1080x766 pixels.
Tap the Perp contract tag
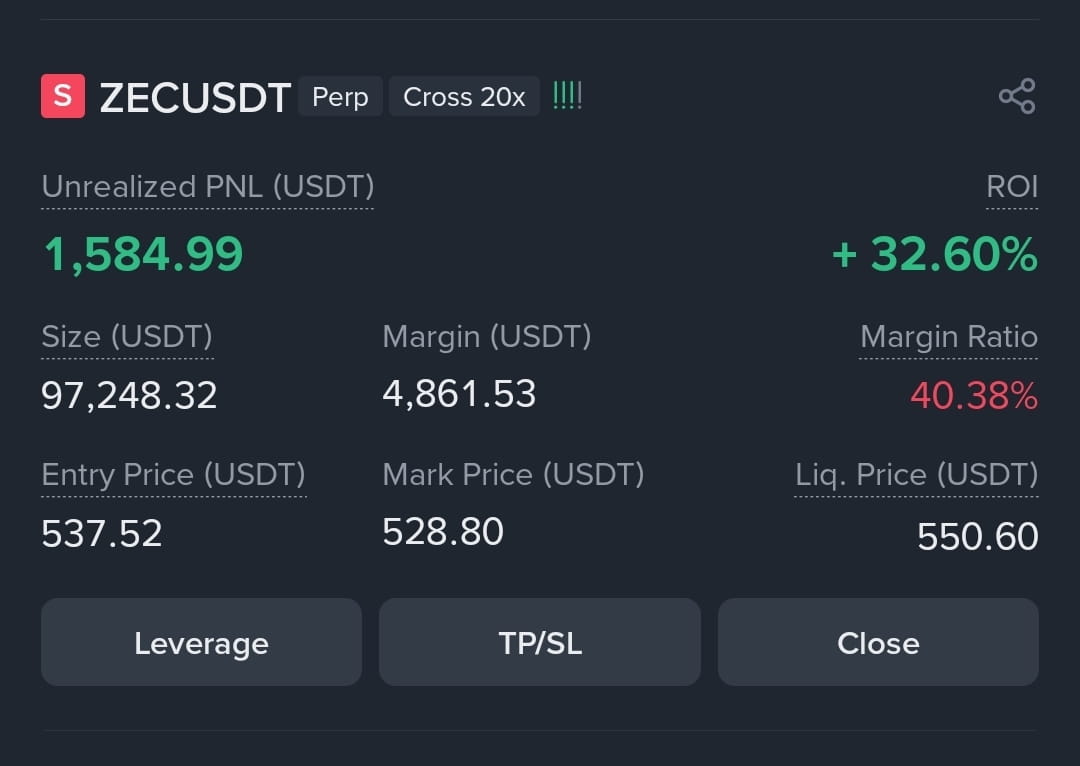click(340, 96)
